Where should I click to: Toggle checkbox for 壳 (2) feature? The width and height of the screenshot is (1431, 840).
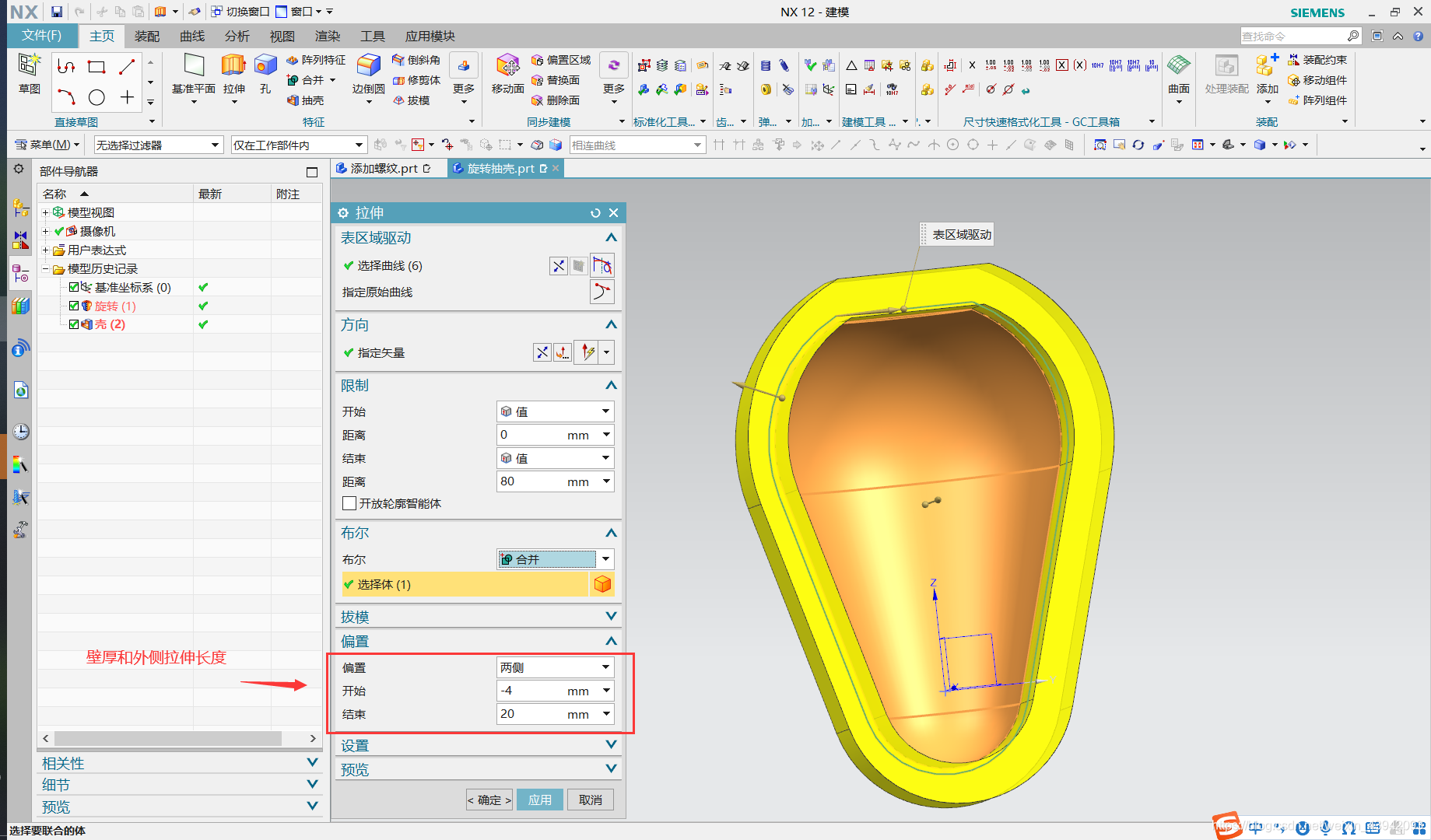coord(74,324)
